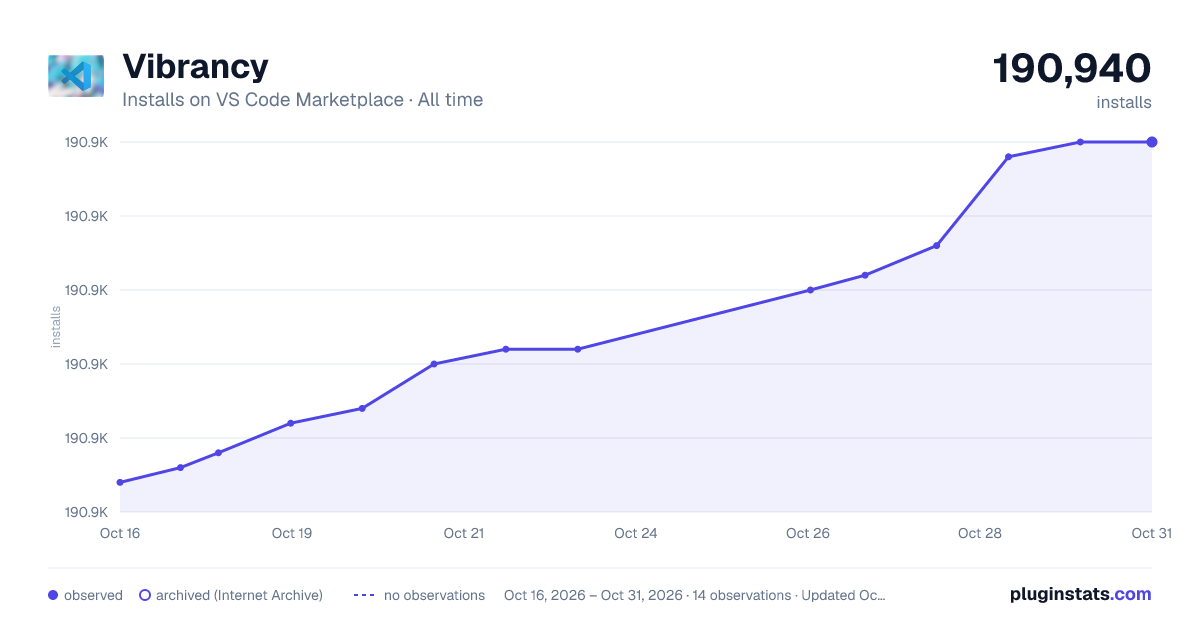Click the 'Oct 31' x-axis label
Image resolution: width=1200 pixels, height=630 pixels.
click(x=1151, y=533)
